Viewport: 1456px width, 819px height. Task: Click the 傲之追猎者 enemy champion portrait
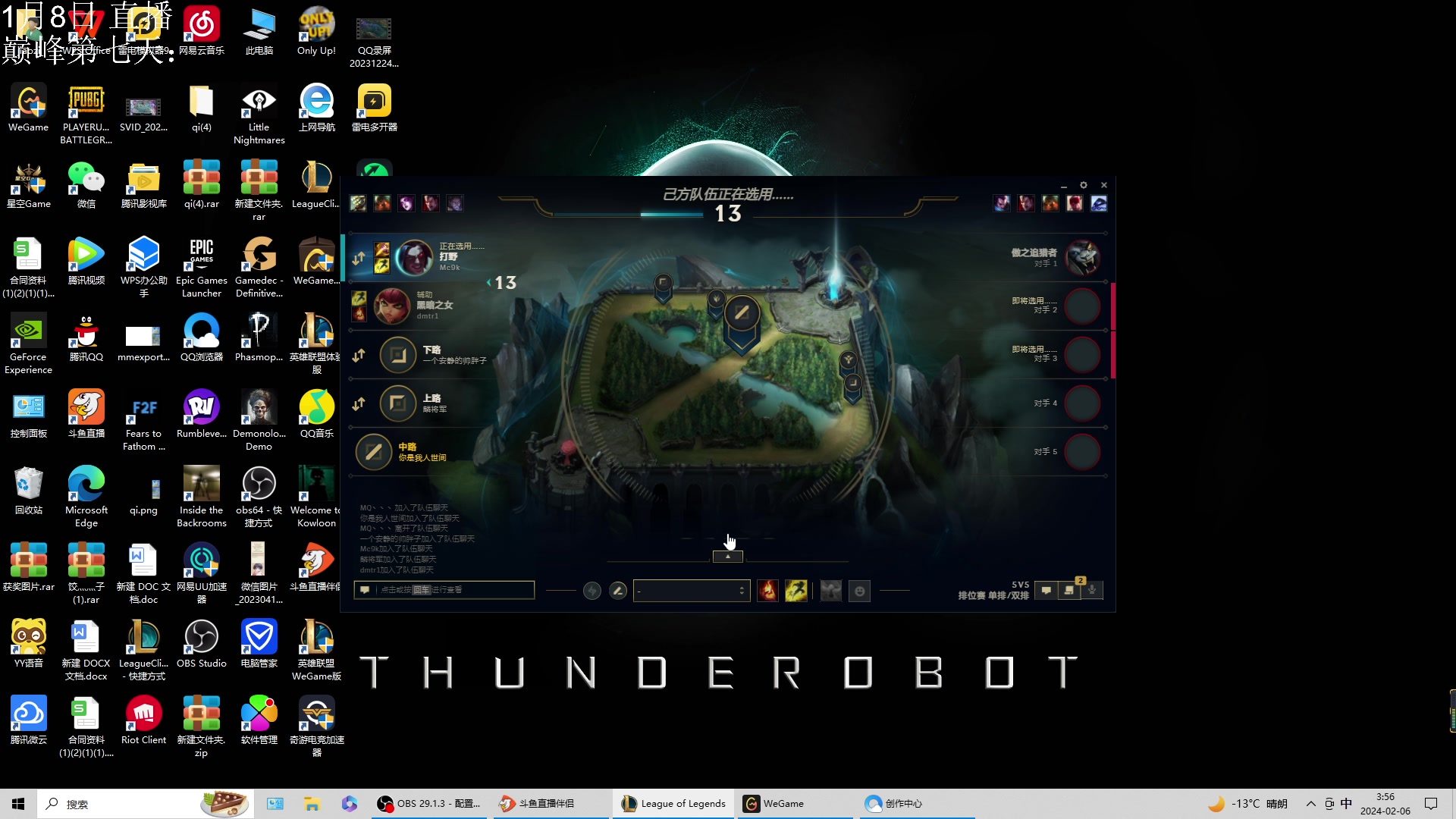[1083, 258]
